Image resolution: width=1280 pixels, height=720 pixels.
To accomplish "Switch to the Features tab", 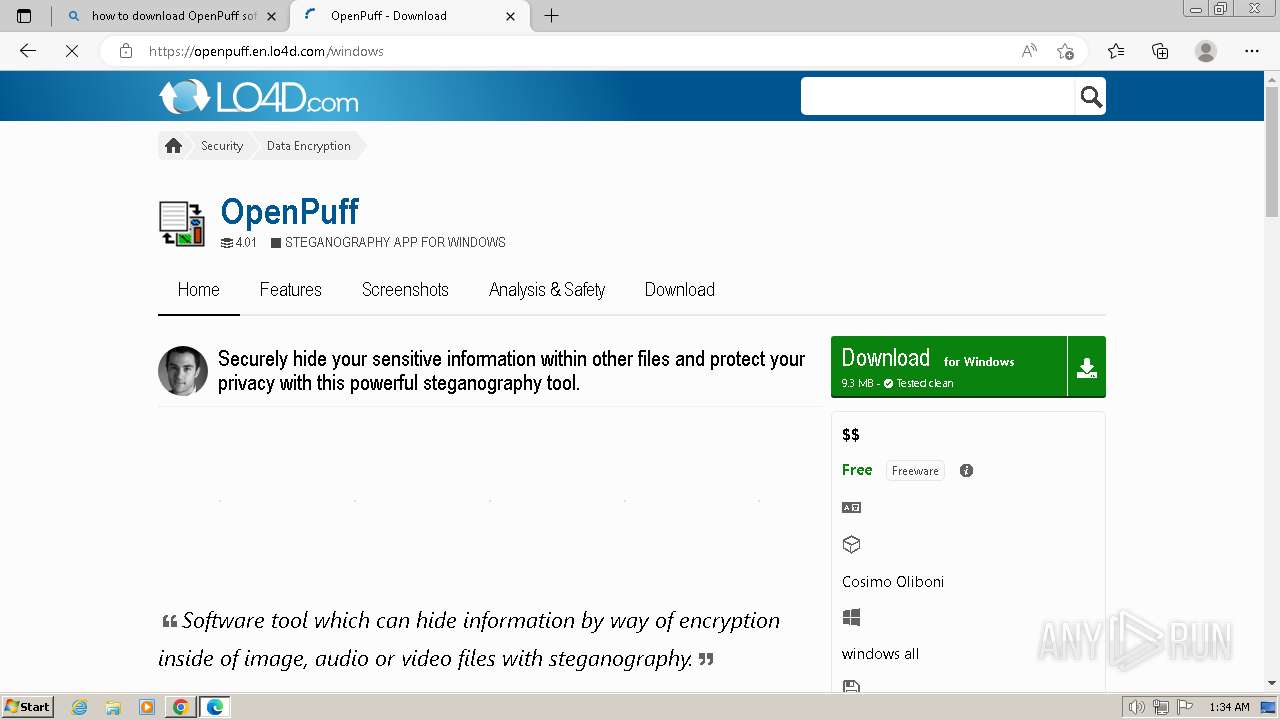I will (x=291, y=290).
